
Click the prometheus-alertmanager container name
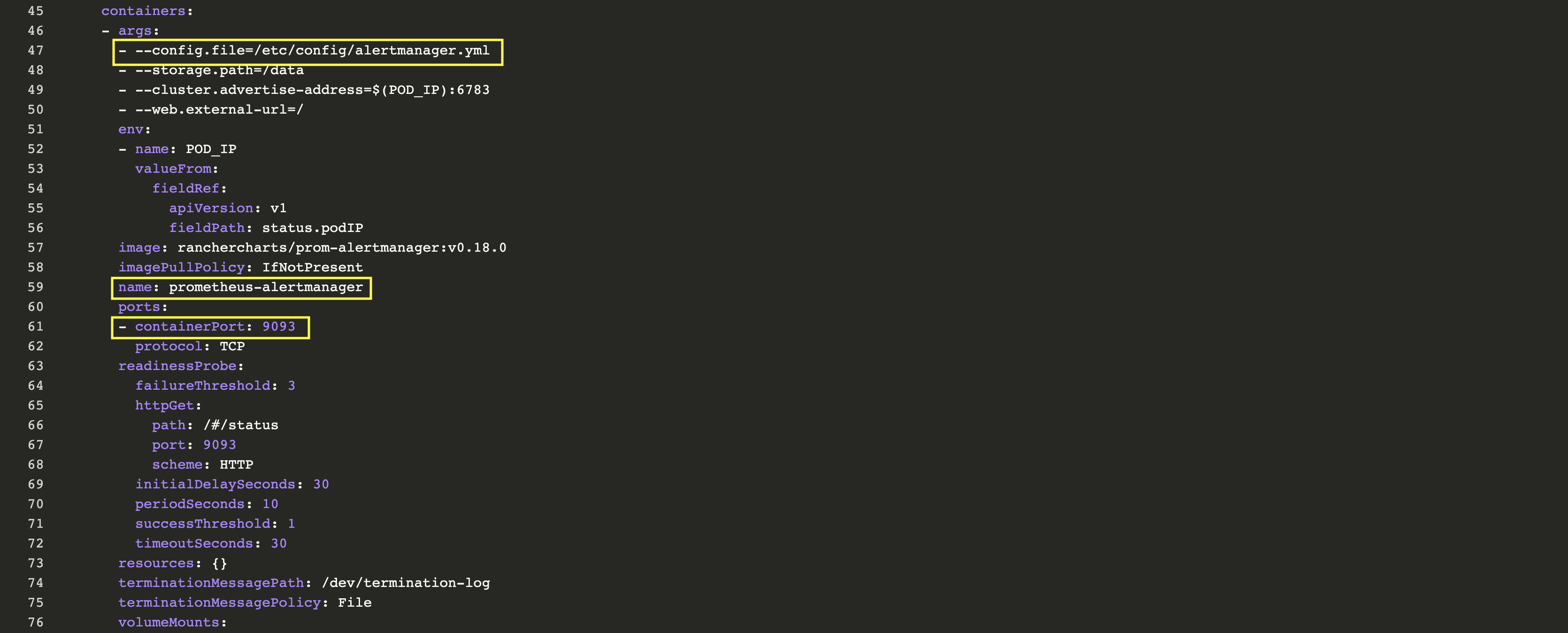(265, 287)
